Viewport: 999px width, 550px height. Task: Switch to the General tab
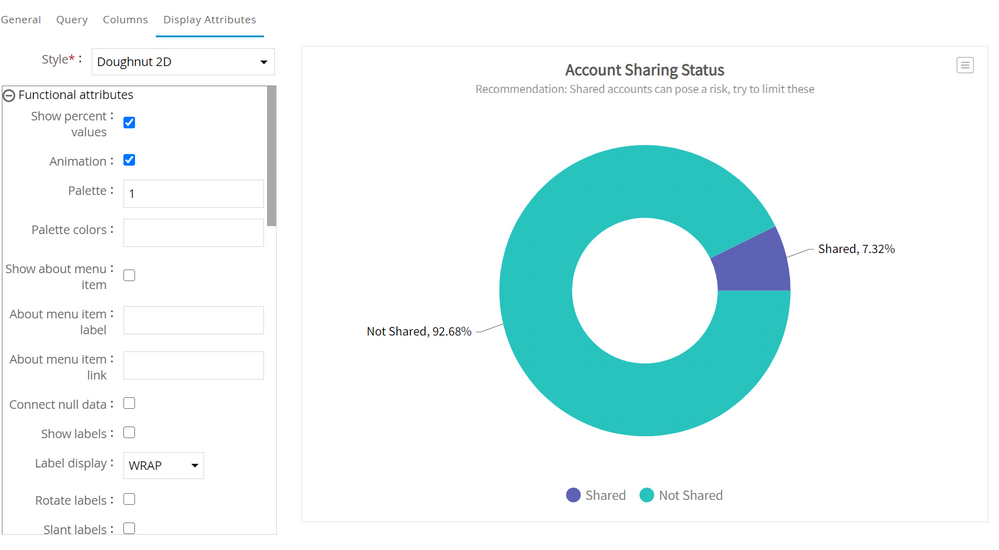pyautogui.click(x=21, y=20)
